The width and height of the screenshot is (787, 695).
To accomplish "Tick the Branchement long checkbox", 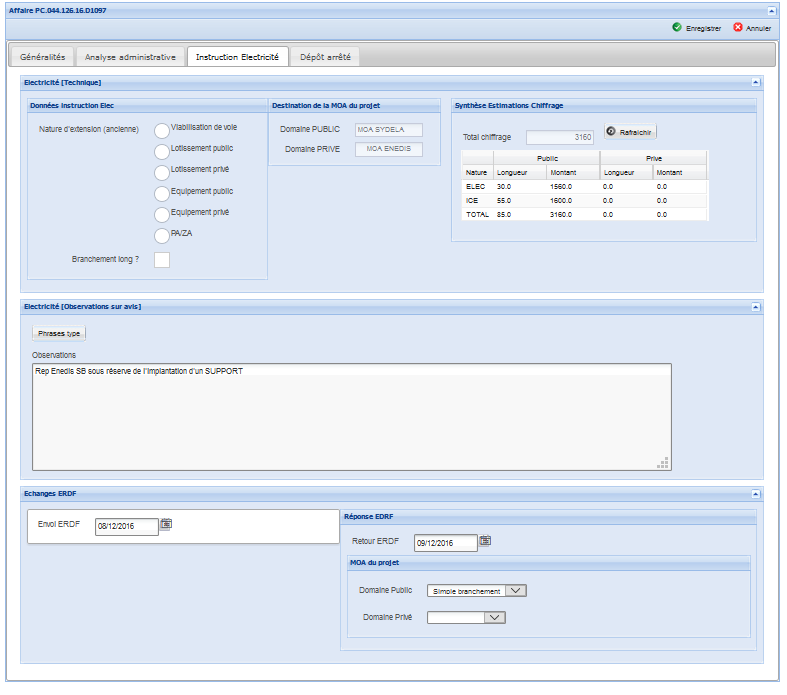I will [x=162, y=260].
